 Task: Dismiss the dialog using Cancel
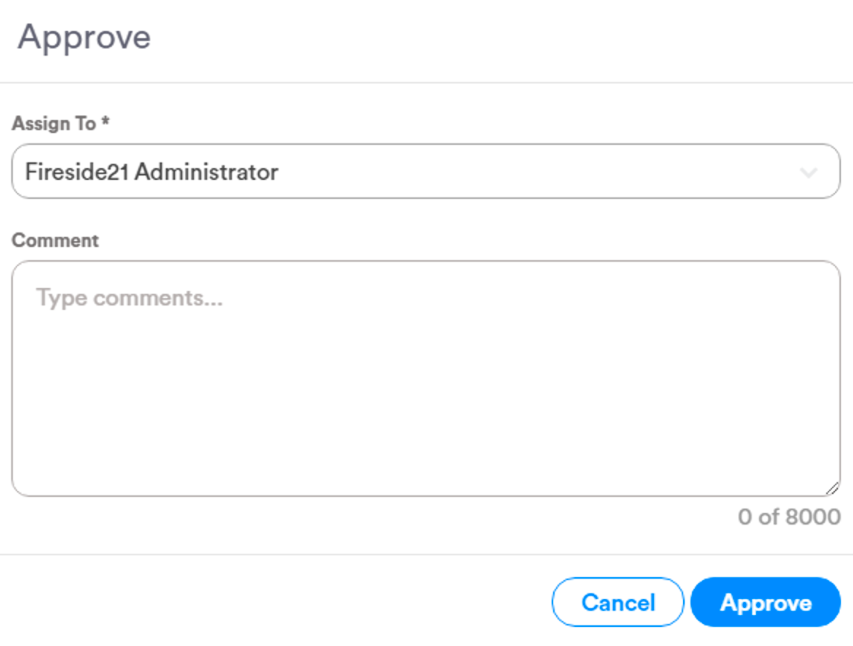pos(617,602)
